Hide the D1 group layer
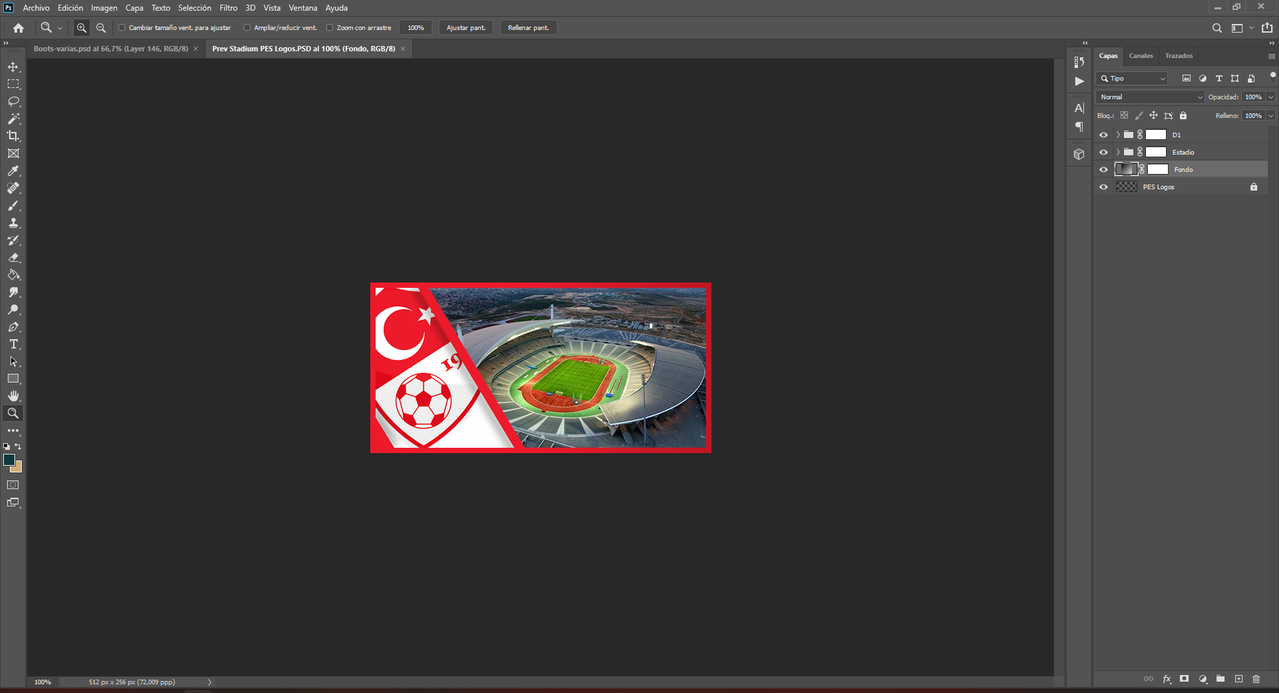The image size is (1279, 693). click(x=1104, y=134)
